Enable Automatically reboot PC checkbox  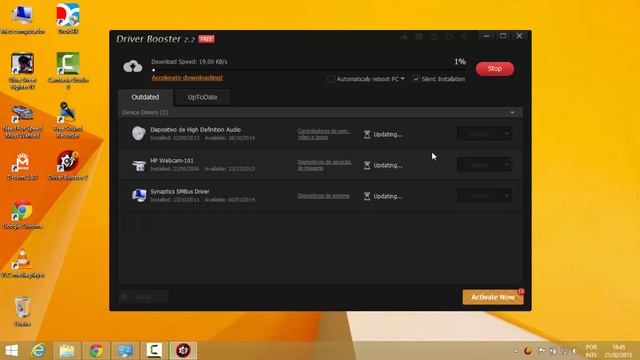(331, 79)
